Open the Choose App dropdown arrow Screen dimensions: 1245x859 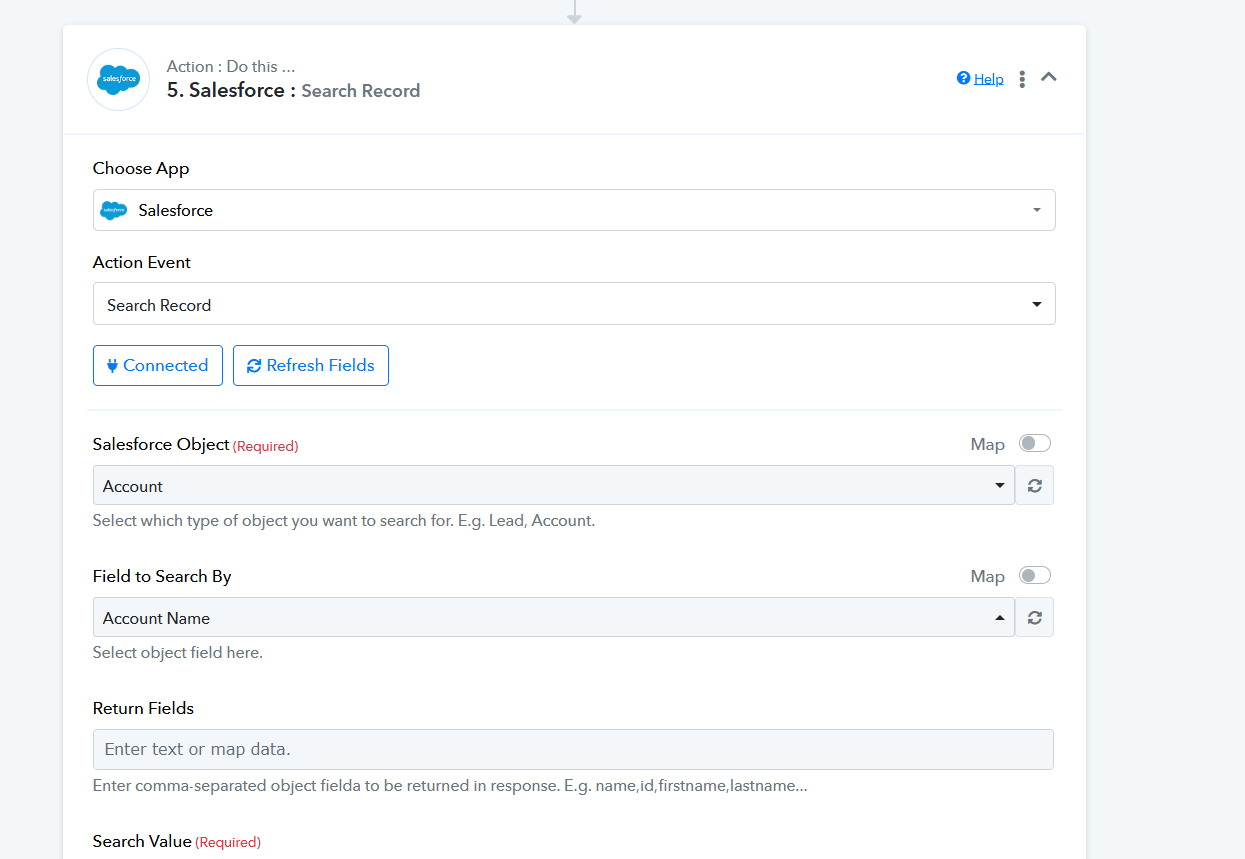(x=1036, y=210)
